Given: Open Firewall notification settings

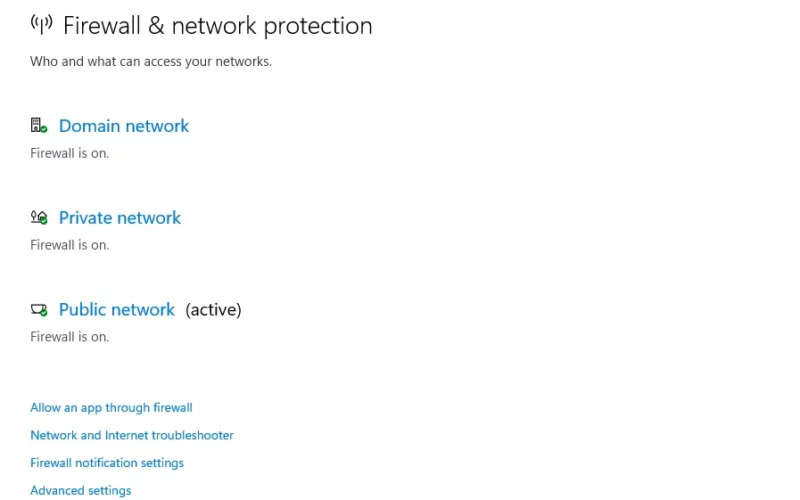Looking at the screenshot, I should (x=107, y=463).
